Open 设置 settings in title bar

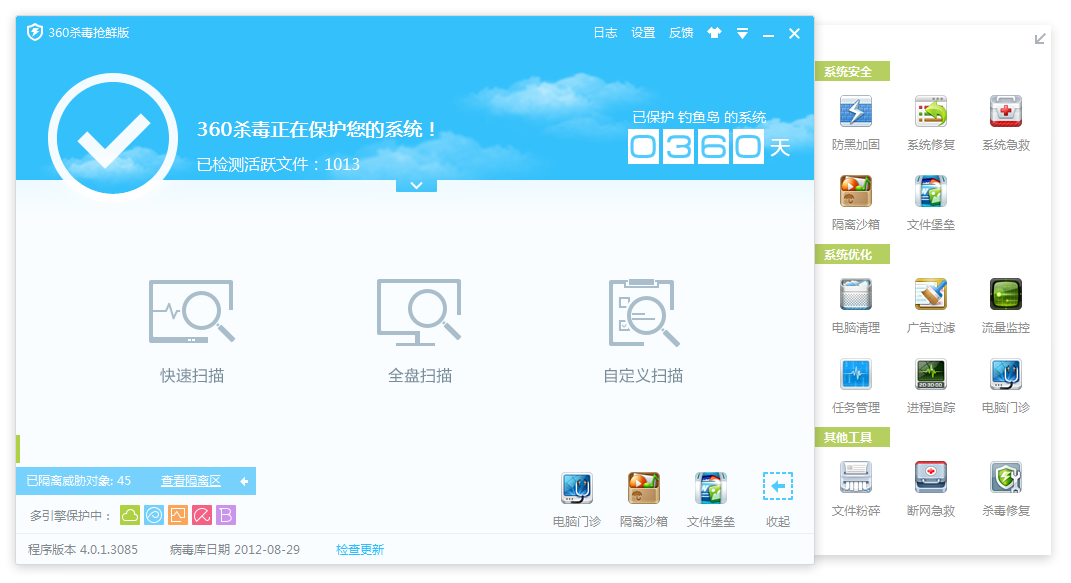(643, 33)
